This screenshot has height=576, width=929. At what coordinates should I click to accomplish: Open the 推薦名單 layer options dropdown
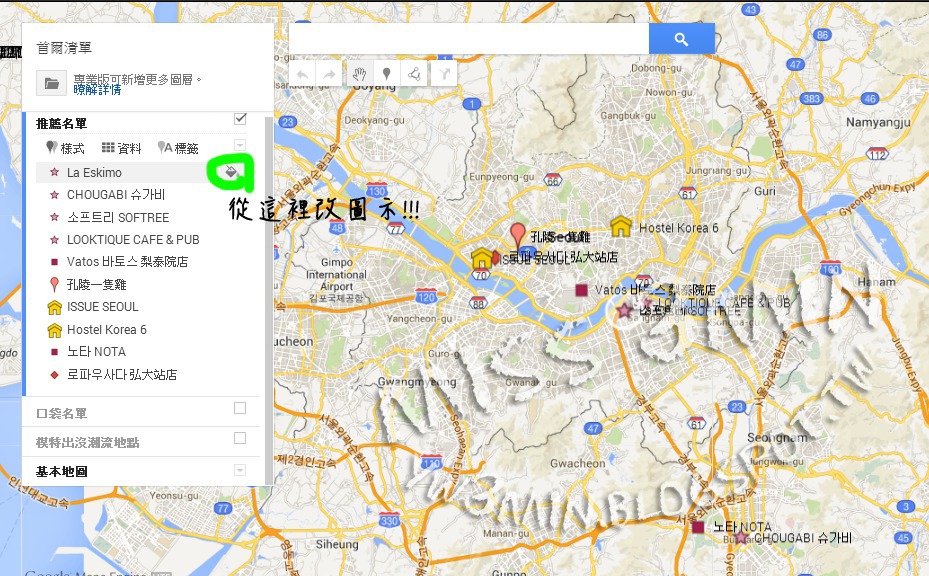click(x=240, y=145)
